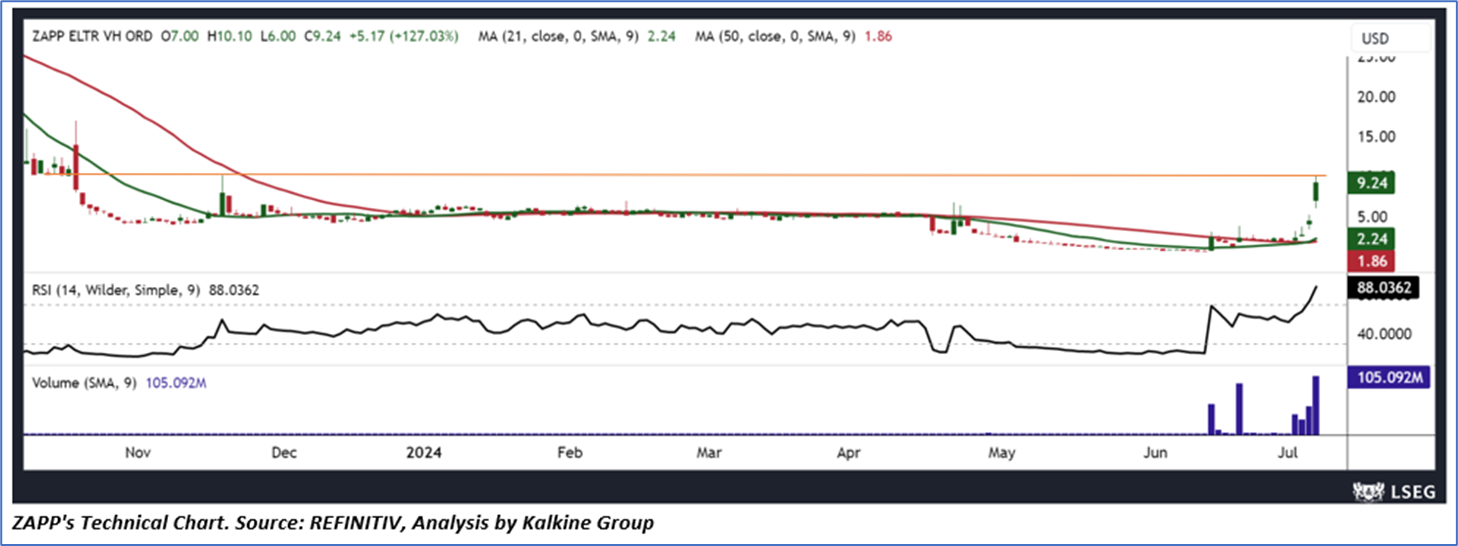Click the Mar label on the time axis
Image resolution: width=1458 pixels, height=546 pixels.
pos(709,452)
